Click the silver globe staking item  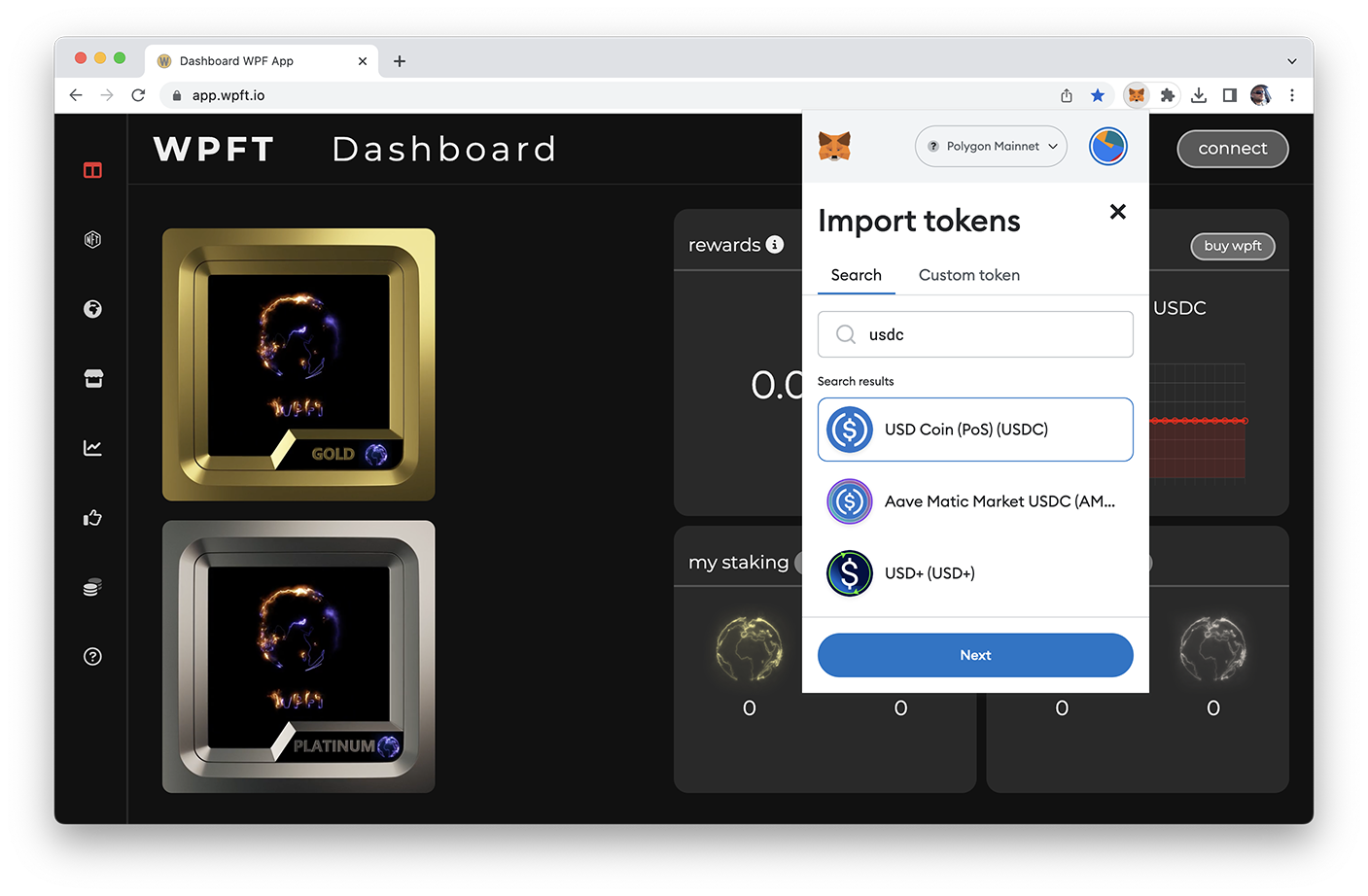click(1212, 648)
